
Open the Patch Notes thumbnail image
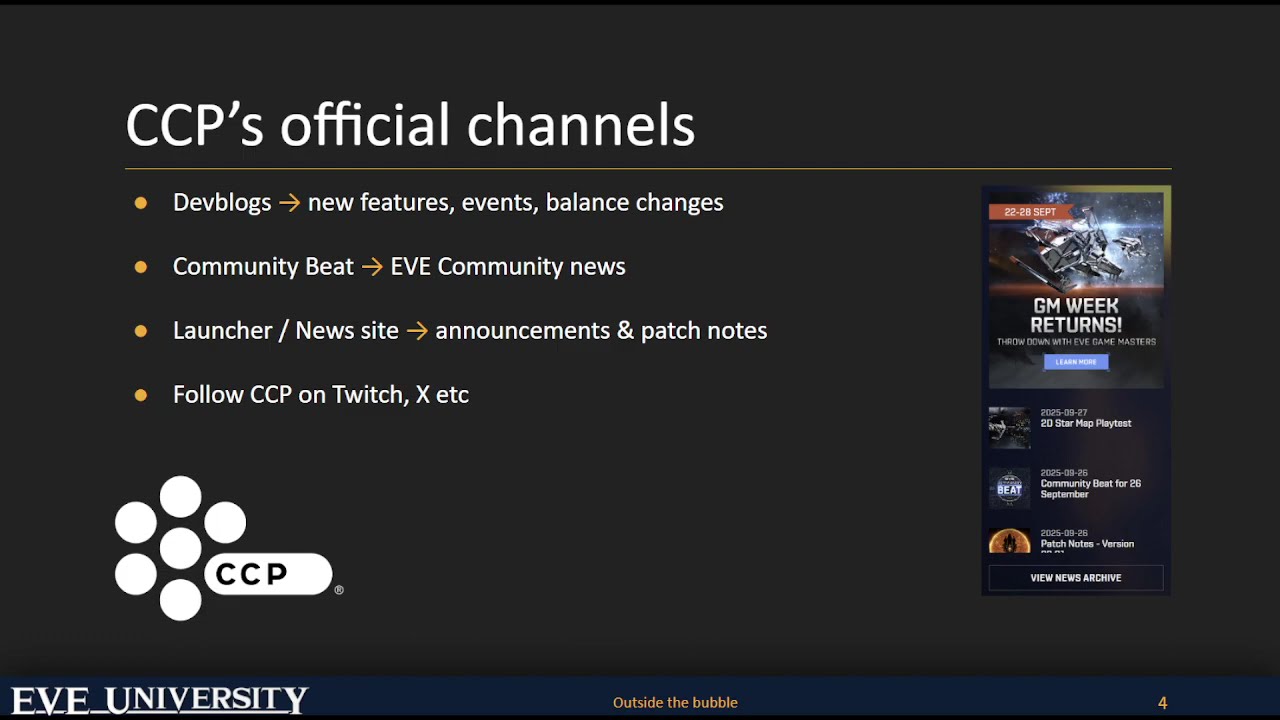[1009, 541]
